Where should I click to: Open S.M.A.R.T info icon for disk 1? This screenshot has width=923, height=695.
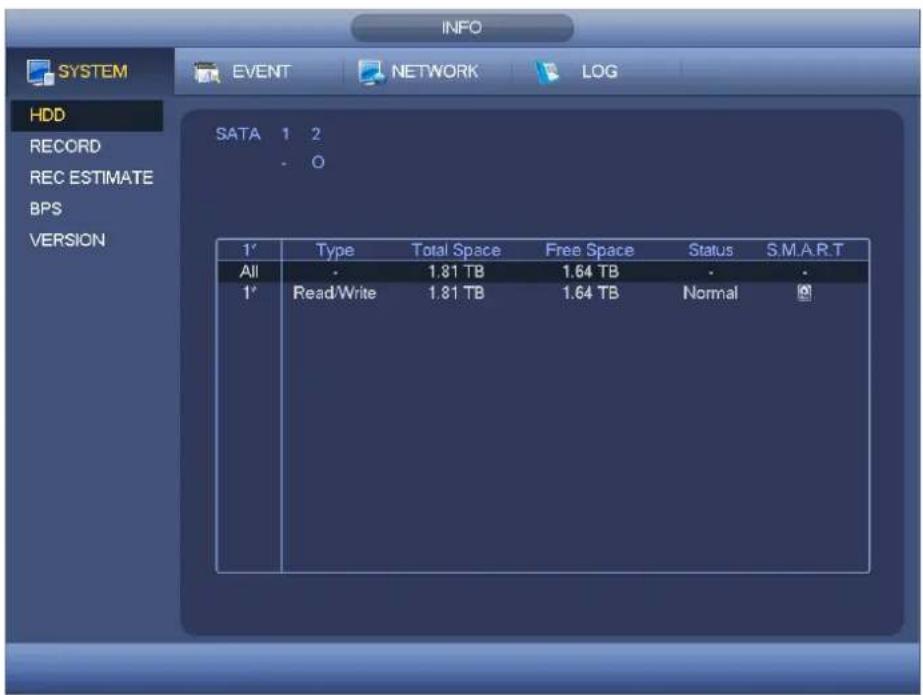click(x=804, y=292)
